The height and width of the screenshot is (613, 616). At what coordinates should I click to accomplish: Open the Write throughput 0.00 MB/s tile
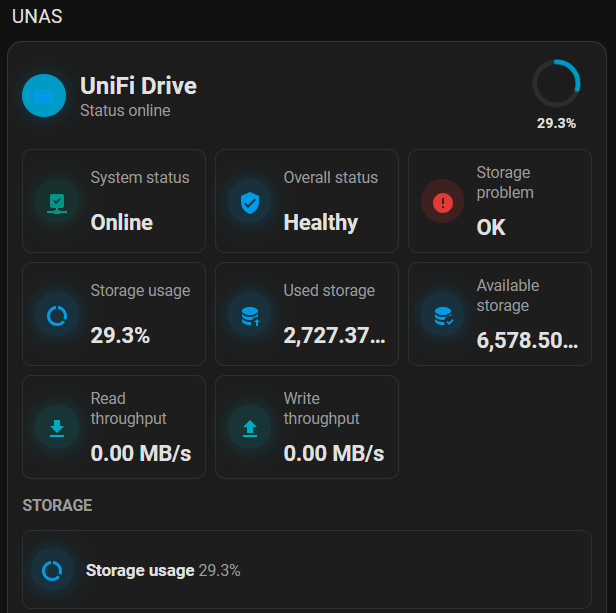pyautogui.click(x=307, y=427)
